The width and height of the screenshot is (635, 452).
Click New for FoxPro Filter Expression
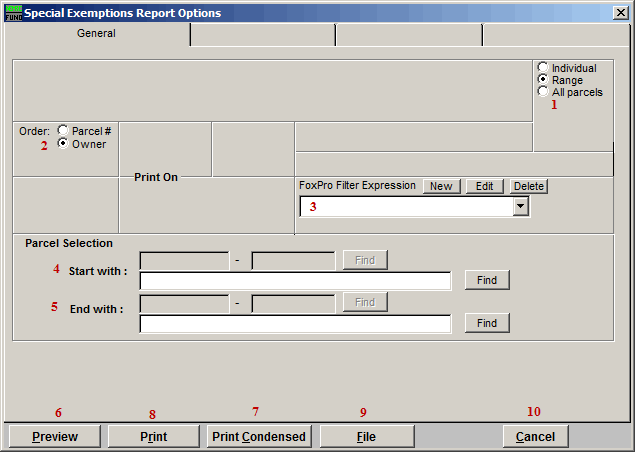(x=441, y=186)
